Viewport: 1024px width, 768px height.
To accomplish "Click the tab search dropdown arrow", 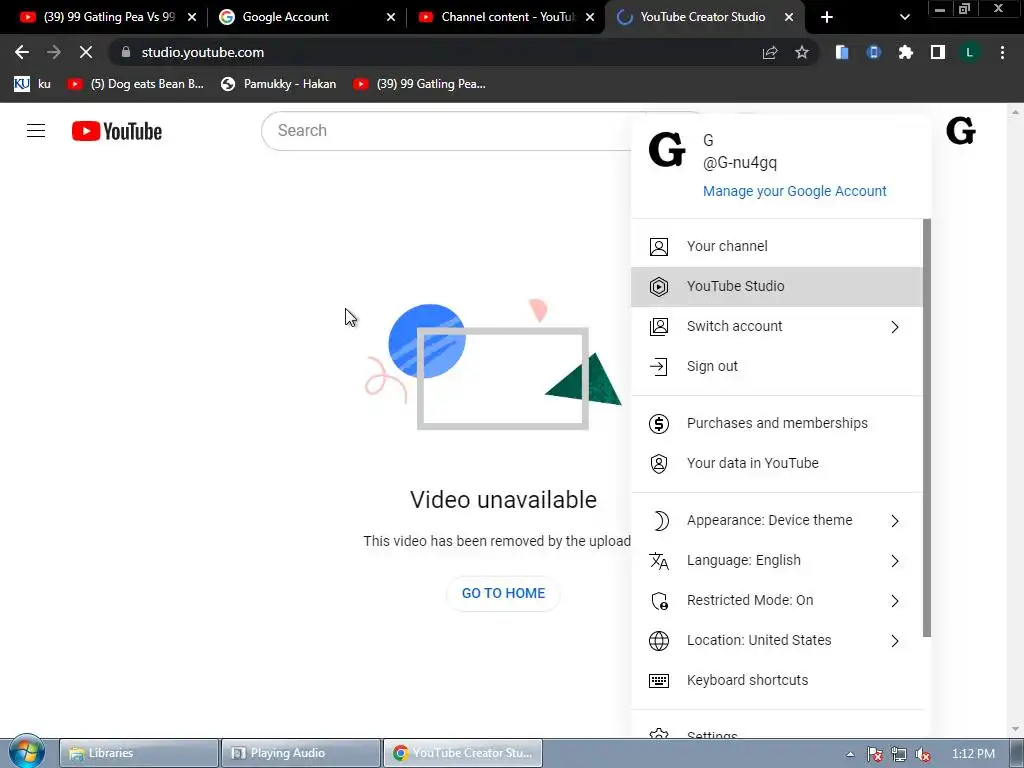I will (904, 17).
